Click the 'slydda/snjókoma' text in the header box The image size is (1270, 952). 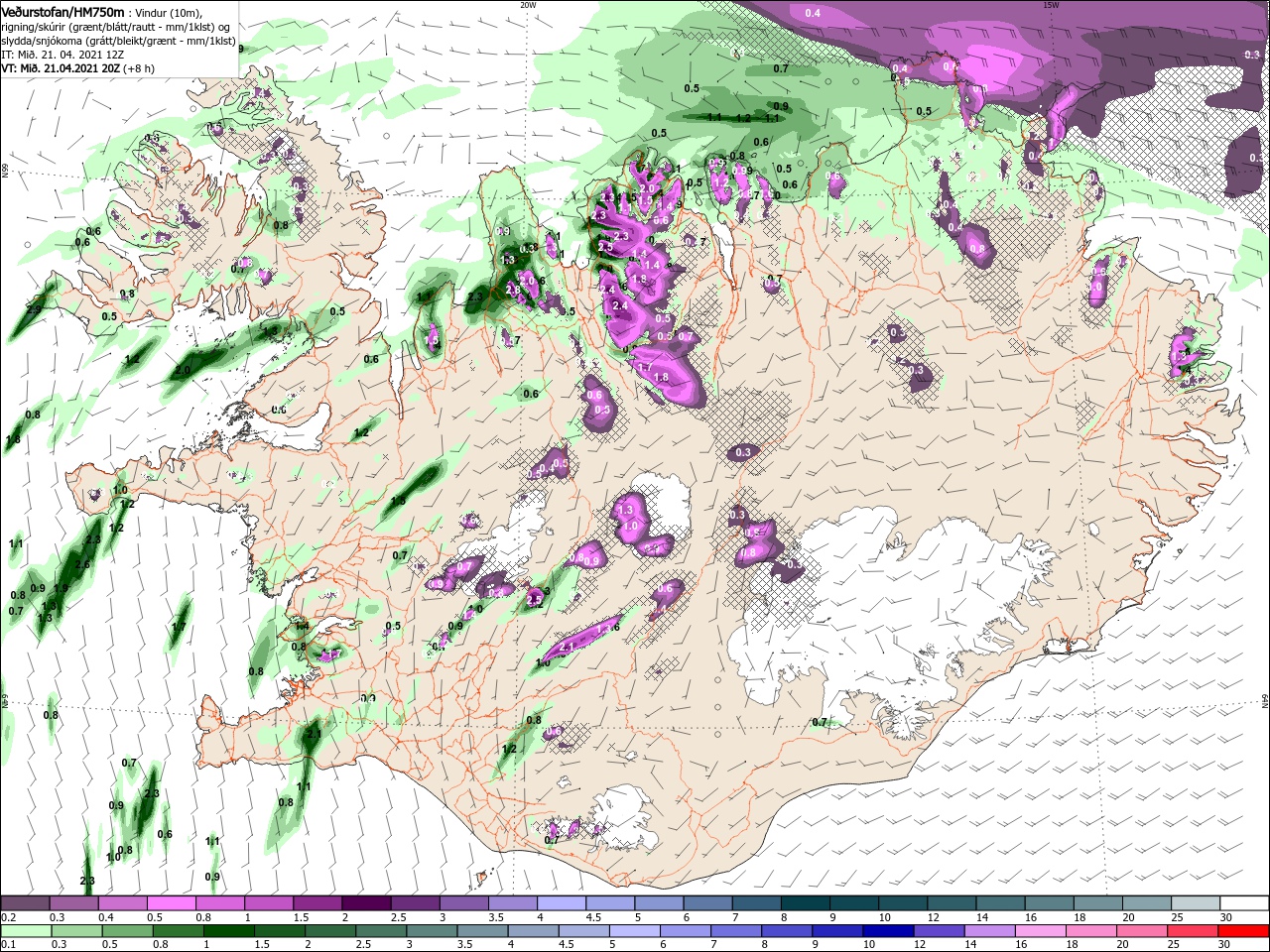coord(42,41)
